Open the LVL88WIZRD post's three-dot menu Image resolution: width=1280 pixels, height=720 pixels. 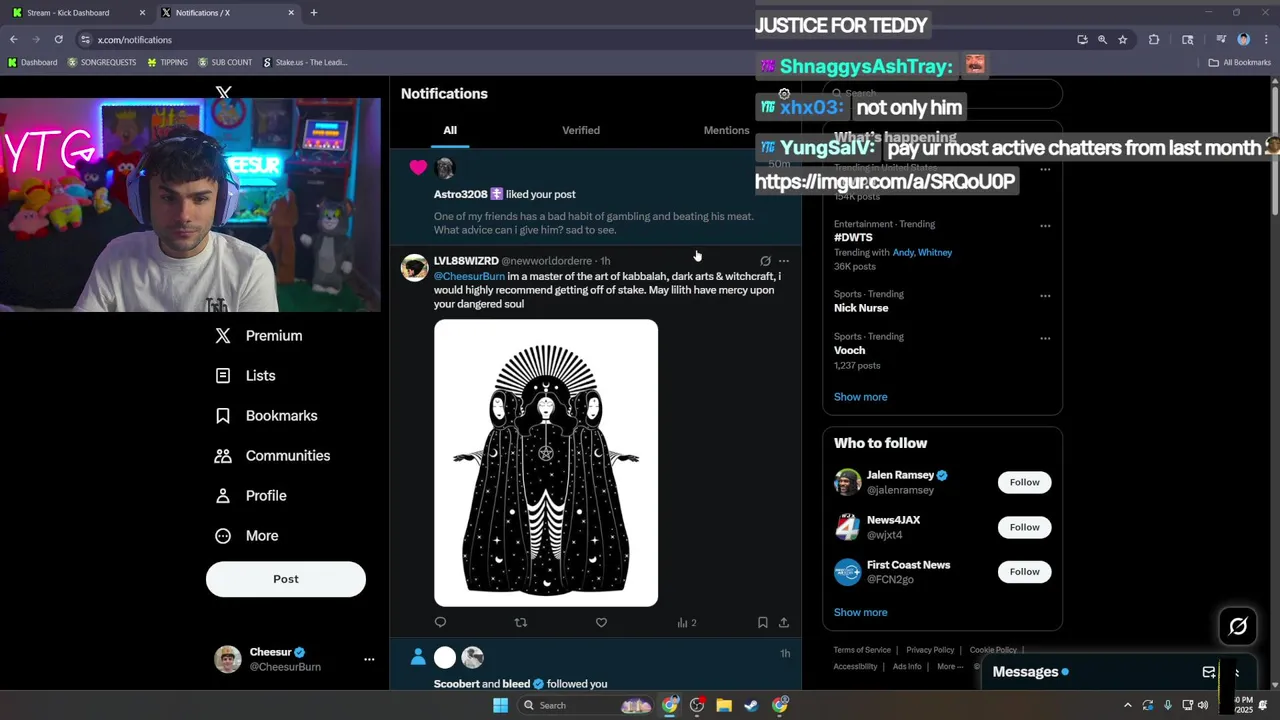point(784,261)
